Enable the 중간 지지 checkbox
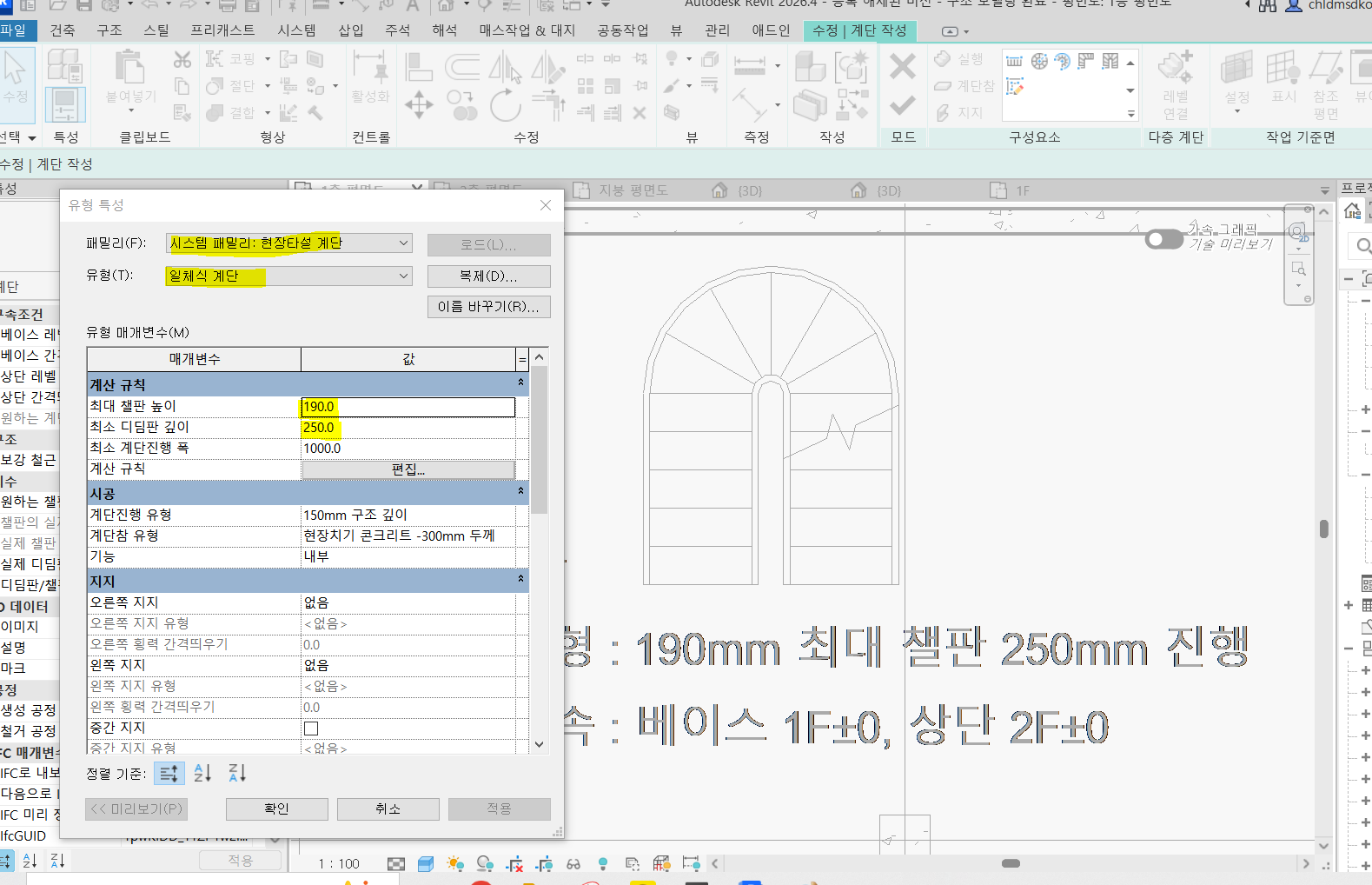Screen dimensions: 1372x885 coord(311,729)
